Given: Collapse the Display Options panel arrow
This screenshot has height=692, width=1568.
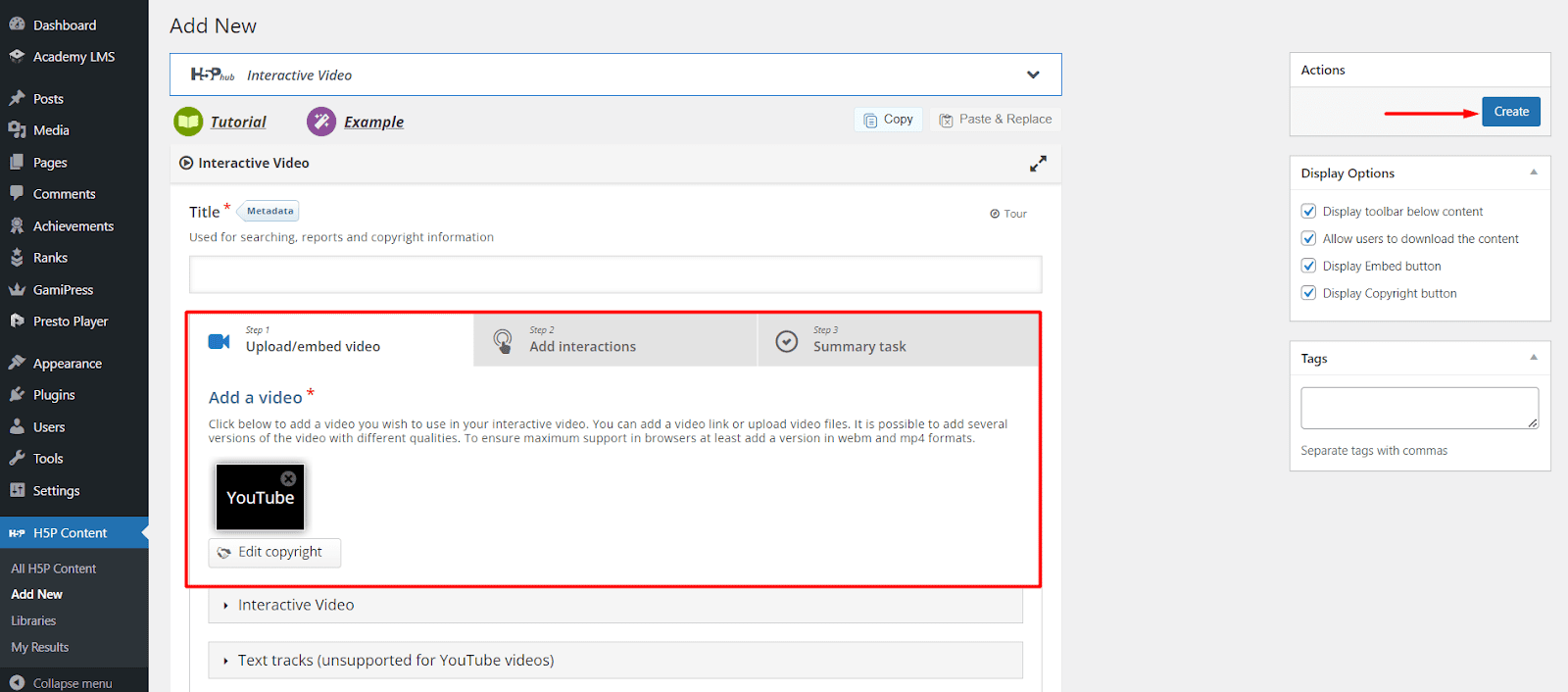Looking at the screenshot, I should (x=1534, y=173).
